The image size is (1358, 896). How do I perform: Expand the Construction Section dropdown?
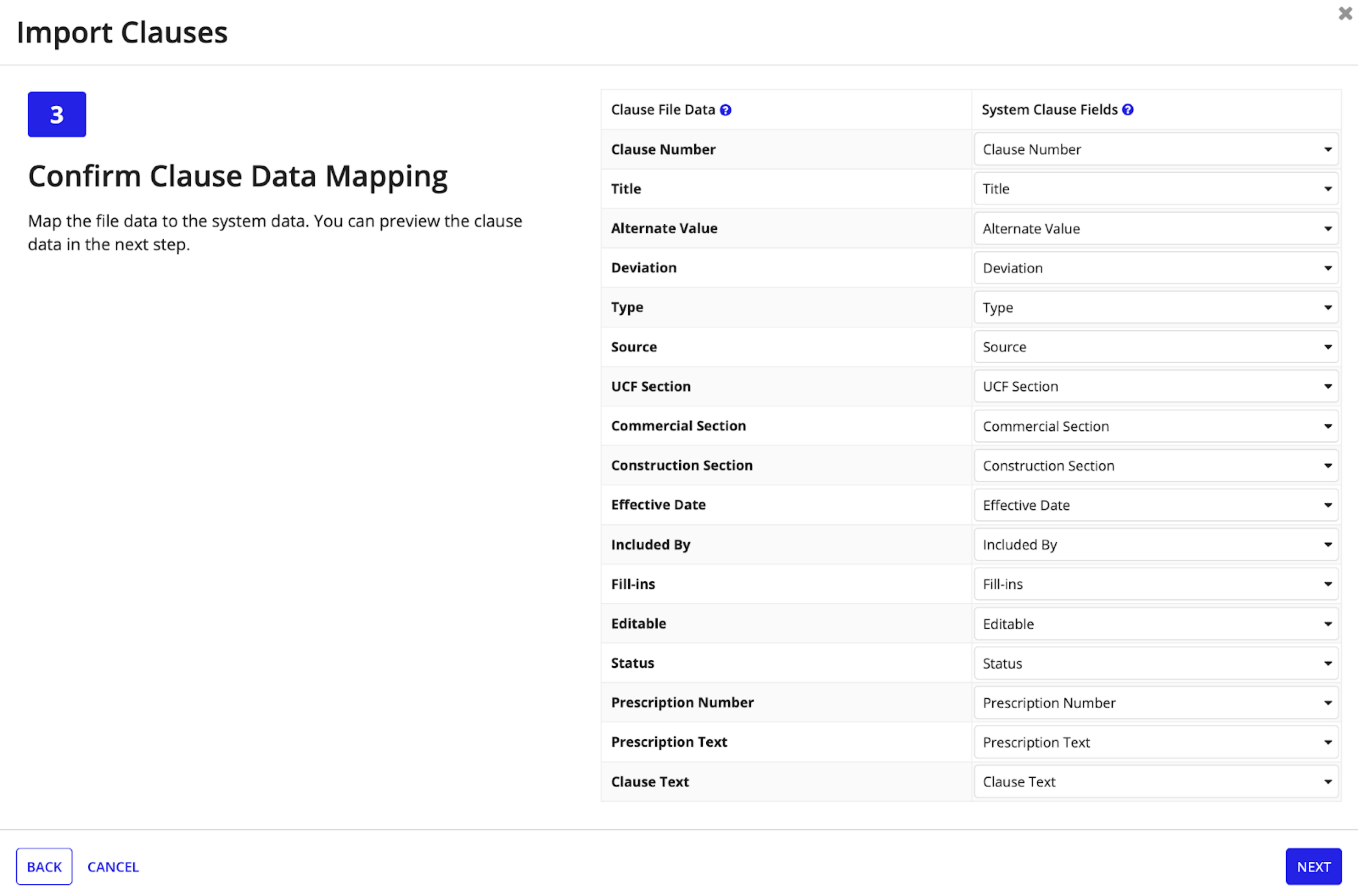pyautogui.click(x=1156, y=466)
